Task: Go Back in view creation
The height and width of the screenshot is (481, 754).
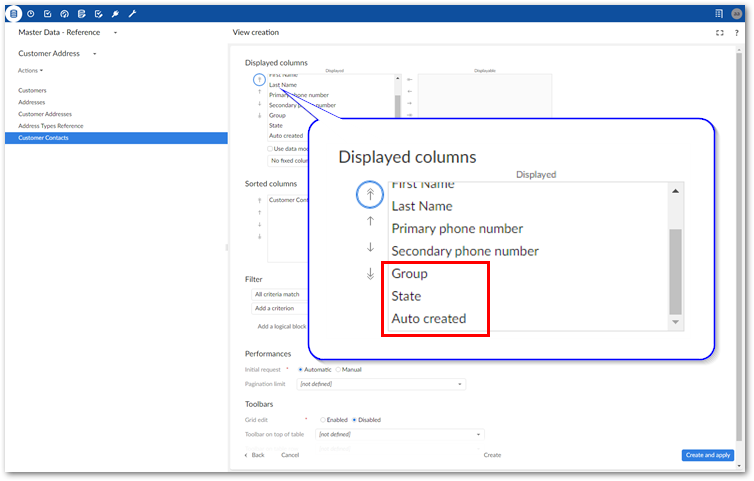Action: [x=255, y=455]
